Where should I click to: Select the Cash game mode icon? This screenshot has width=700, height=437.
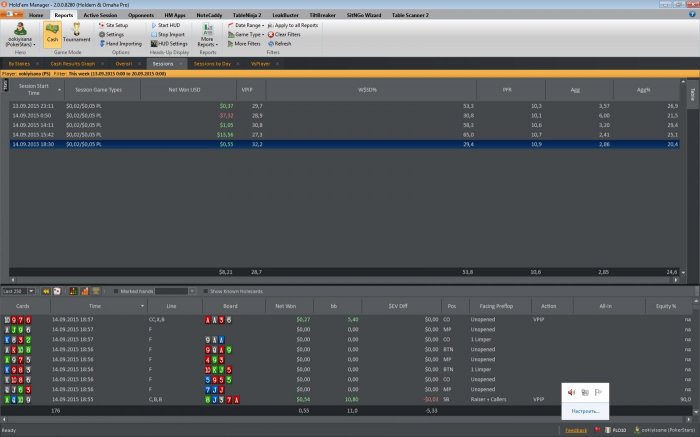coord(52,33)
